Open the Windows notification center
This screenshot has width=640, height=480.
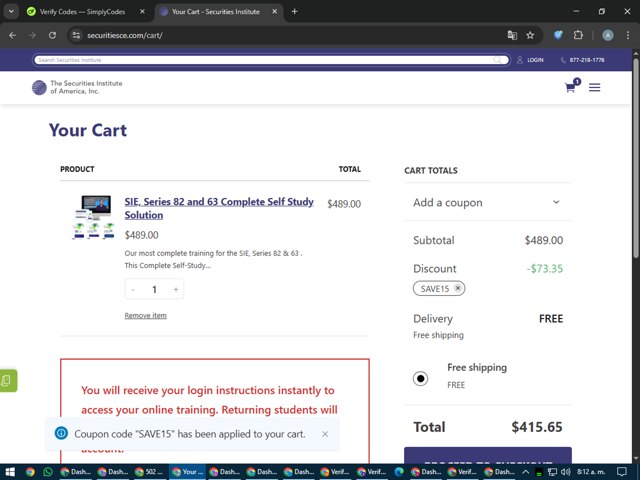click(x=621, y=472)
